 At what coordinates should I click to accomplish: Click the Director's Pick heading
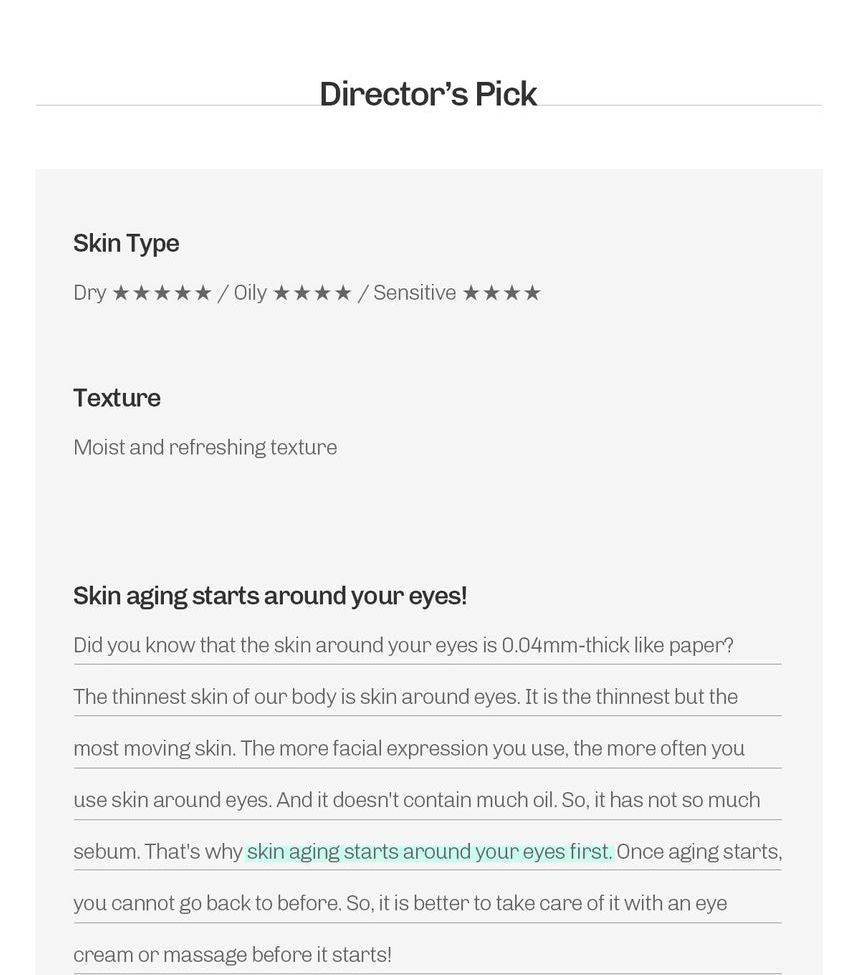point(428,94)
